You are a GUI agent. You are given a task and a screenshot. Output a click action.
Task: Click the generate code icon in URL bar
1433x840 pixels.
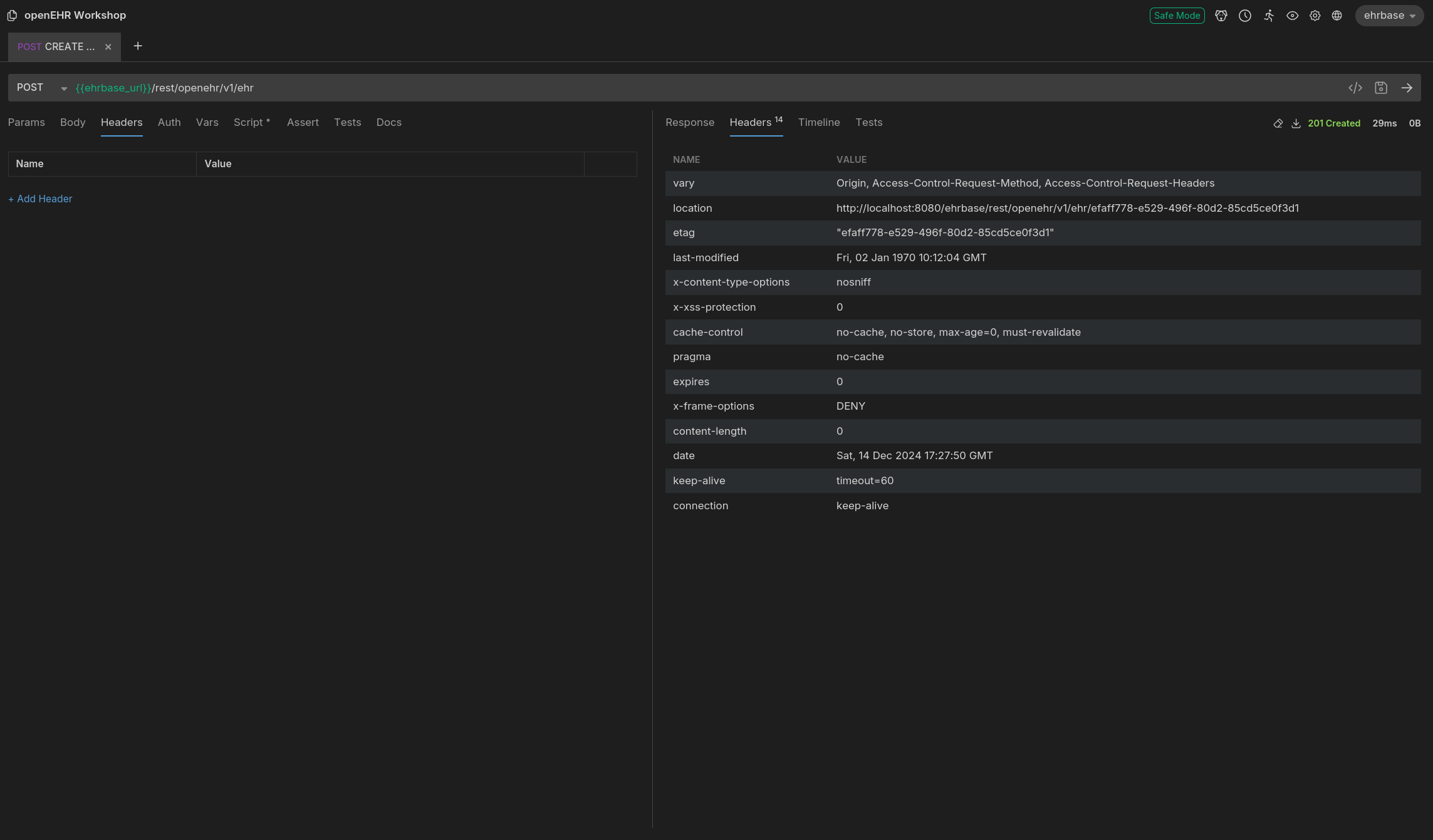click(x=1355, y=88)
